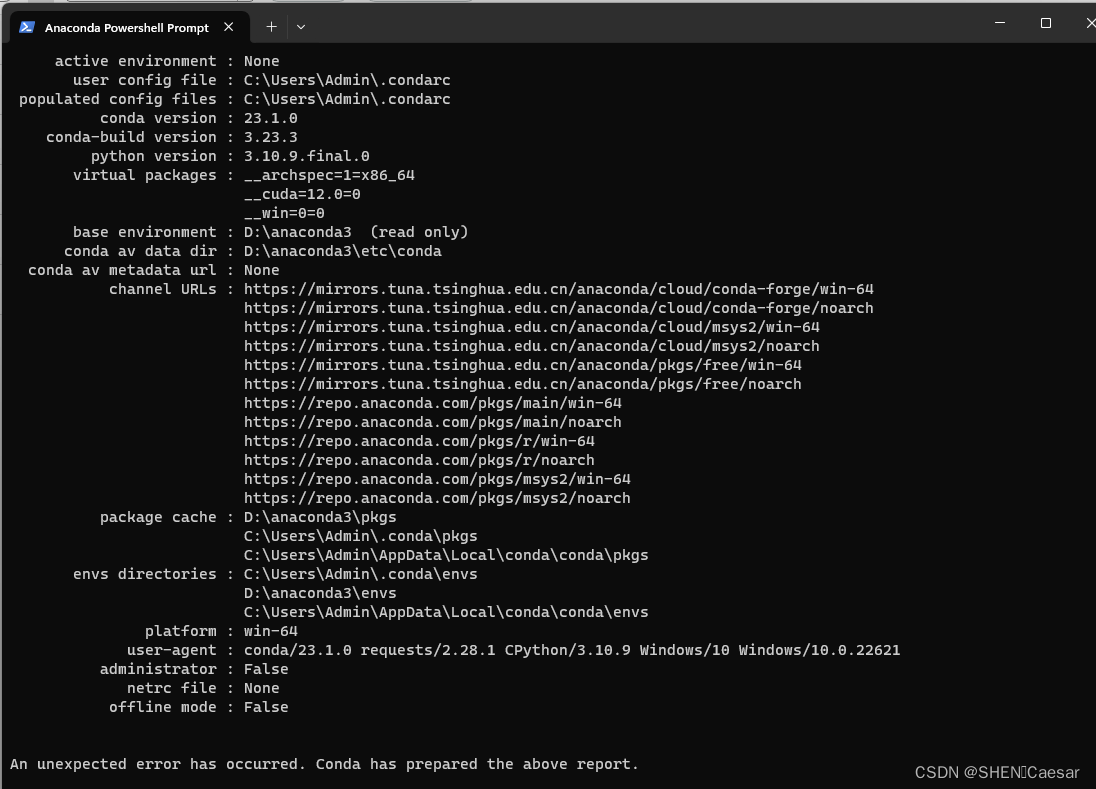Click the conda-build version value 3.23.3
This screenshot has height=789, width=1096.
[271, 137]
